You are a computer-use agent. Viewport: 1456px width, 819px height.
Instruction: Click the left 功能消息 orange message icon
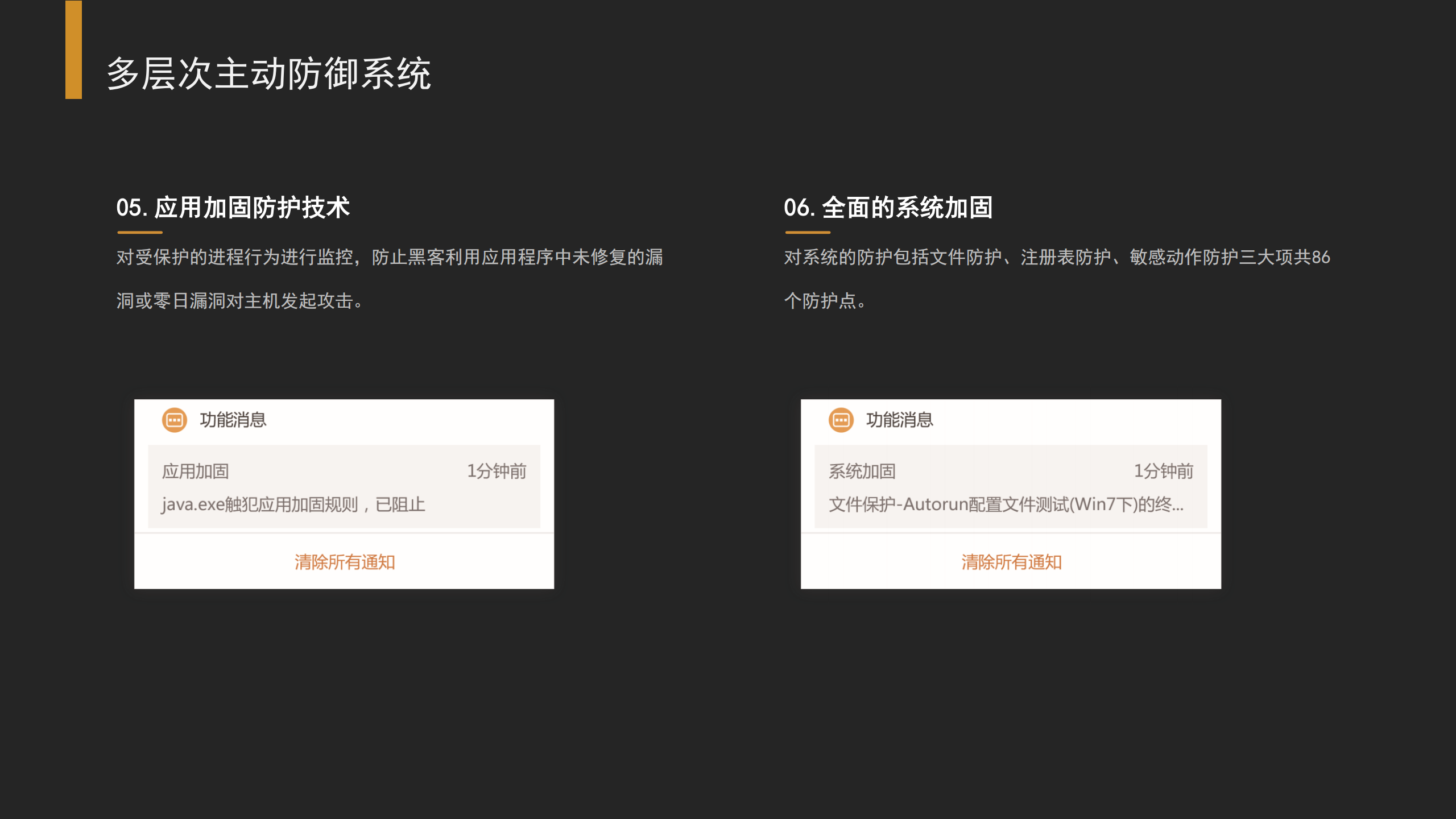(x=175, y=420)
